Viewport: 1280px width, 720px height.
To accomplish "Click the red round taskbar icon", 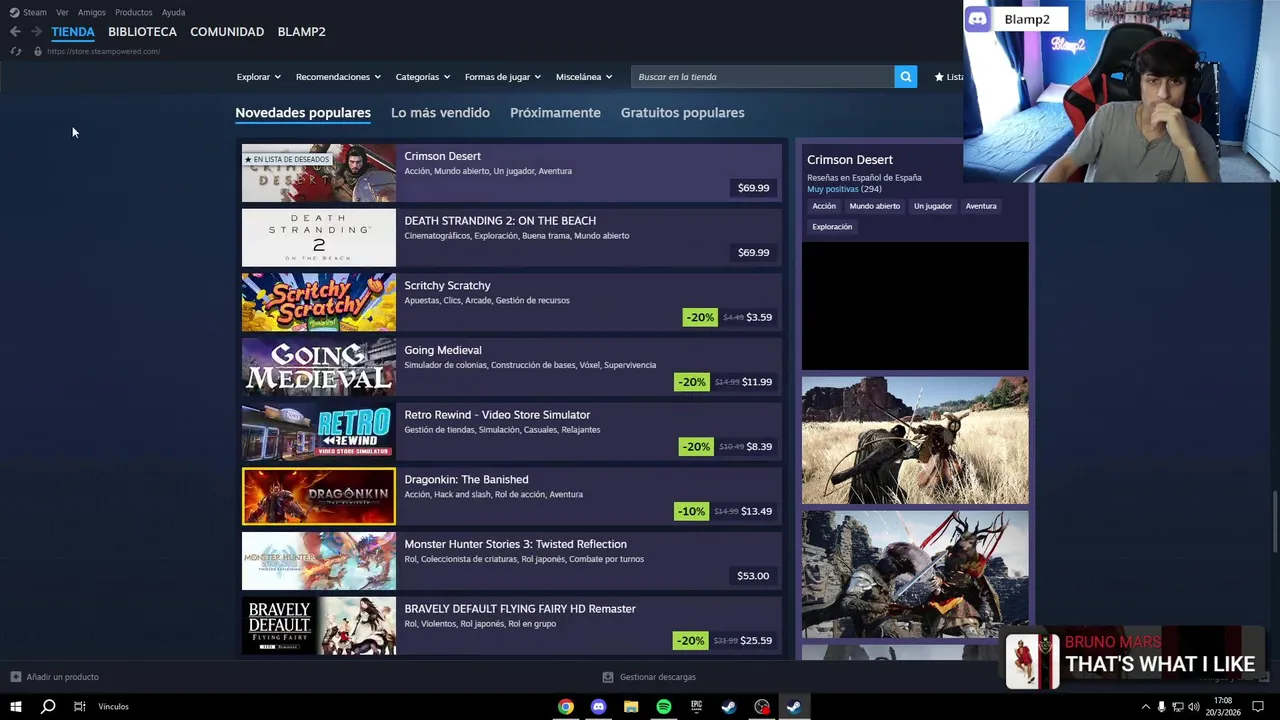I will (x=762, y=706).
